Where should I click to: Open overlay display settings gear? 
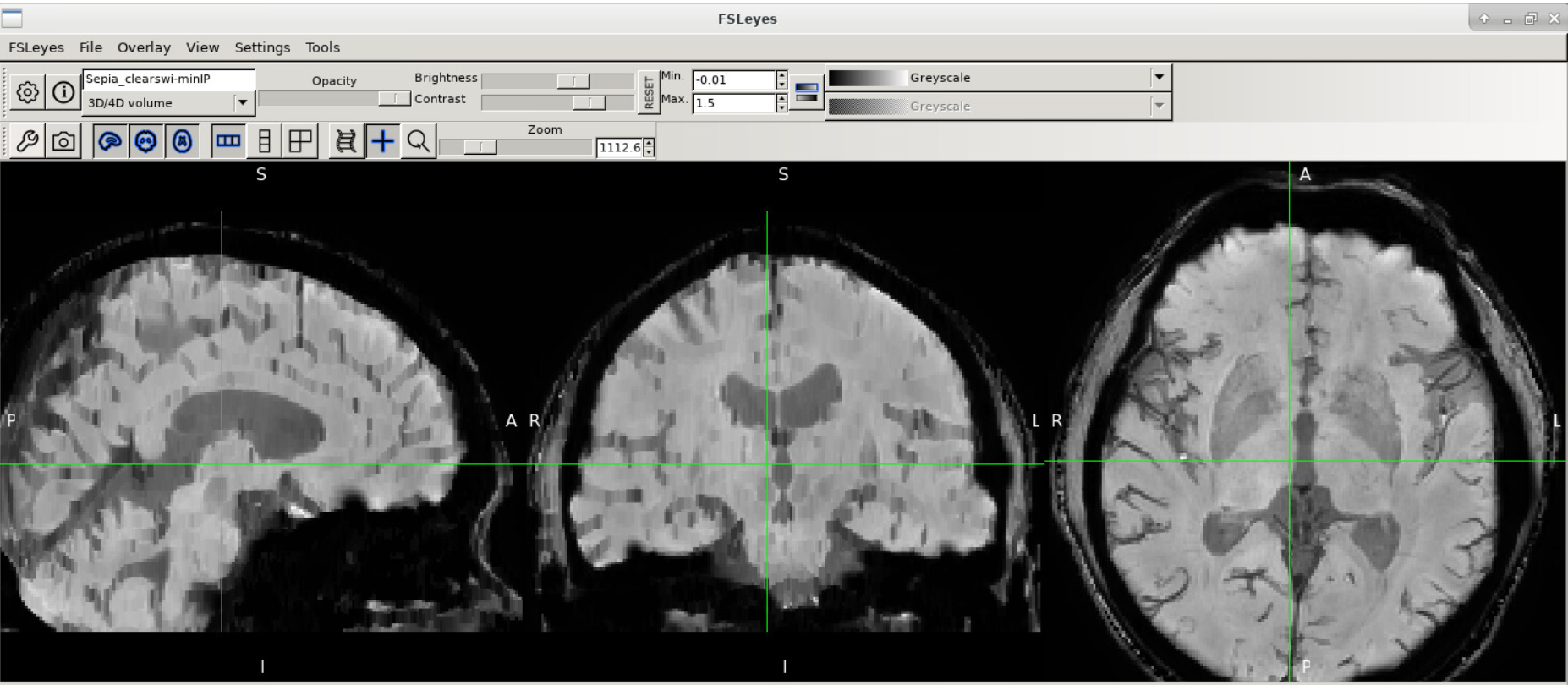click(27, 92)
